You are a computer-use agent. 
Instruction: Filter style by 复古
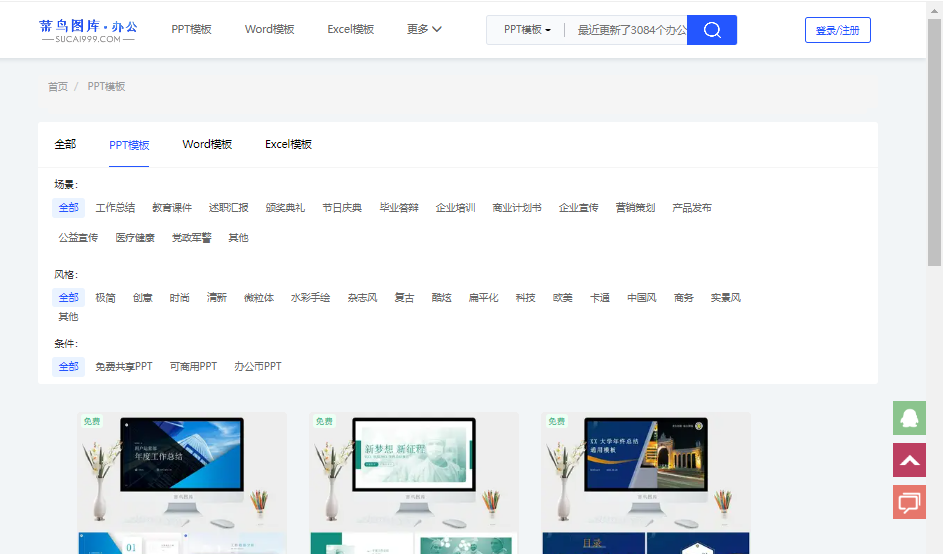click(404, 298)
